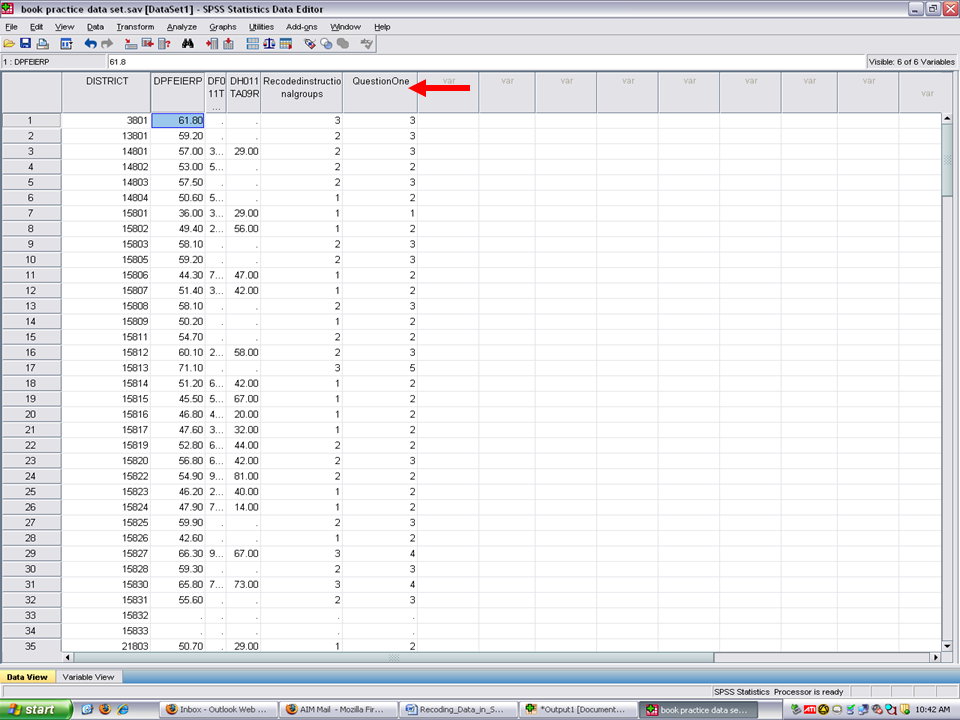
Task: Click the Select Cases toolbar icon
Action: tap(286, 44)
